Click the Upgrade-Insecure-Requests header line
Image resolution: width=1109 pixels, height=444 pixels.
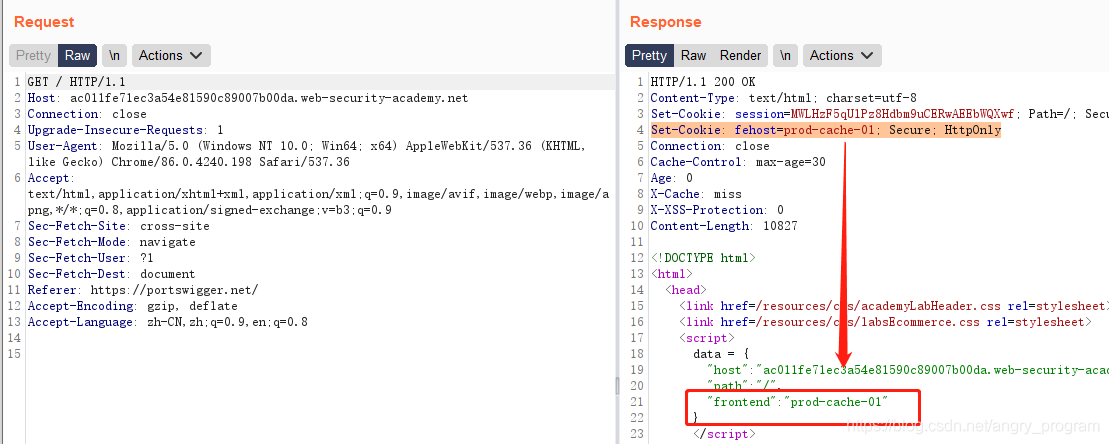click(125, 130)
